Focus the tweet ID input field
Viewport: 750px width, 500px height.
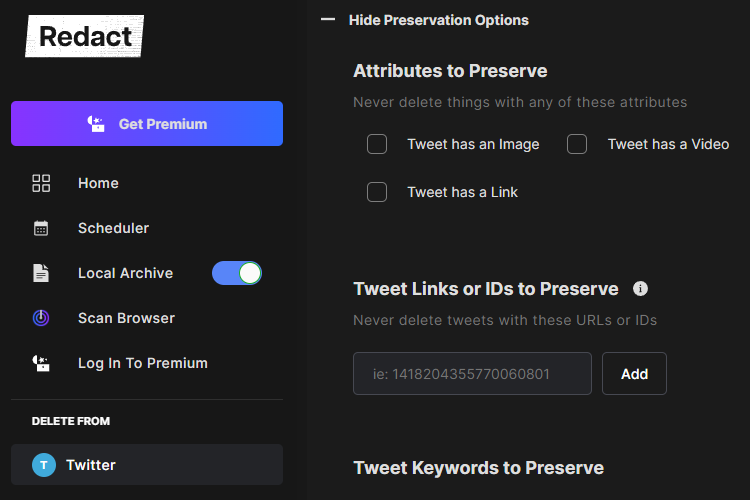tap(472, 374)
